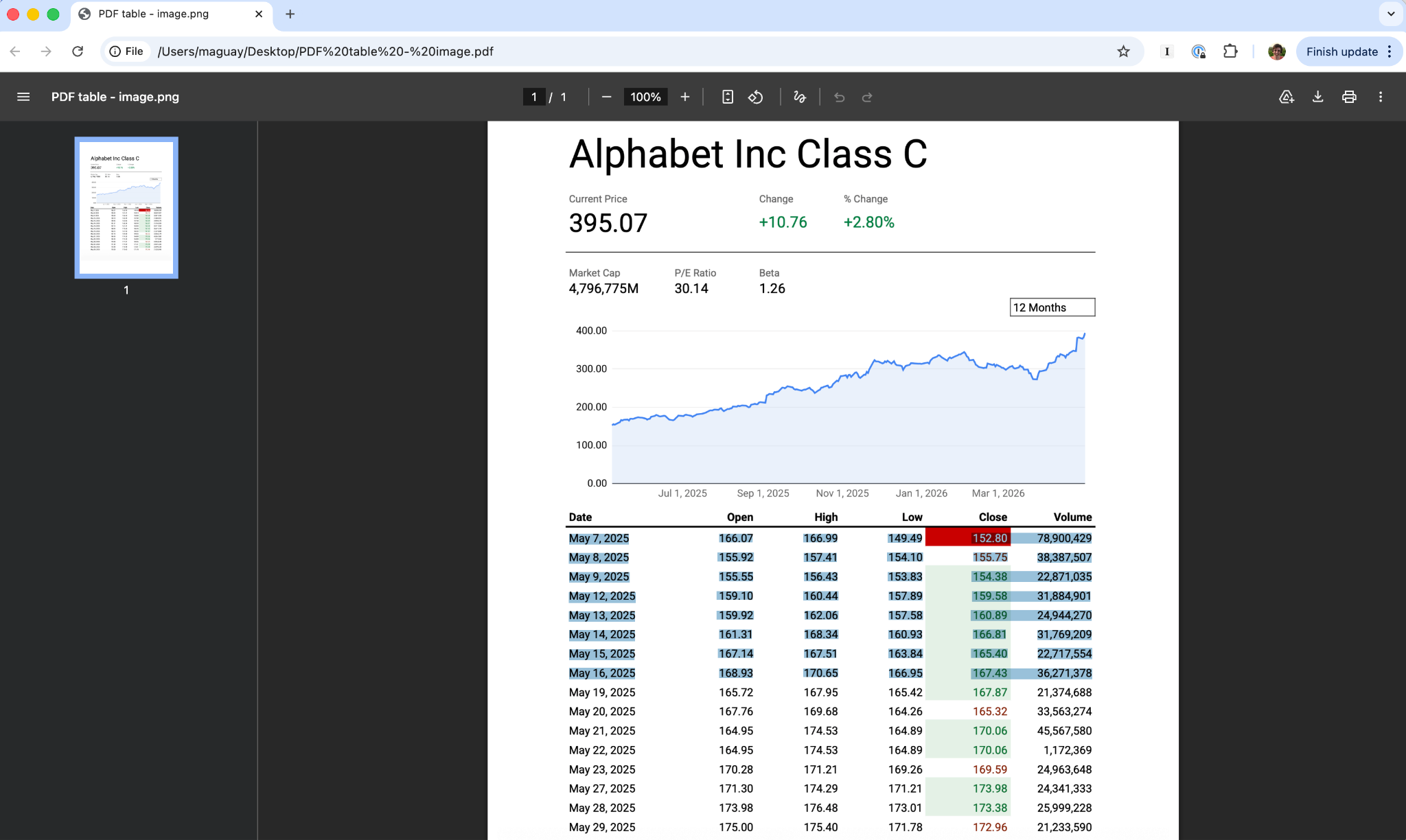Click the File site info chip
Image resolution: width=1406 pixels, height=840 pixels.
[x=127, y=51]
